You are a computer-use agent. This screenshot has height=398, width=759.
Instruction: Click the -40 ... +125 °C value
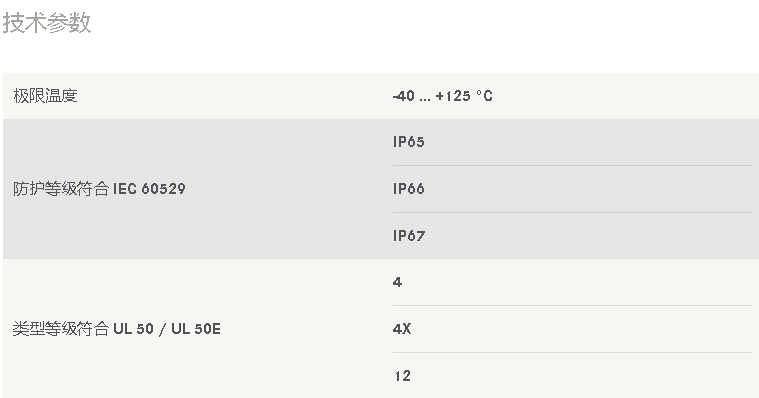point(442,96)
